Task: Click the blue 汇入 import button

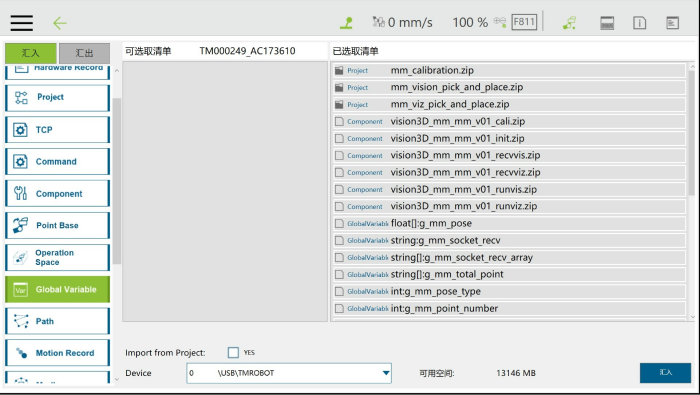Action: [665, 373]
